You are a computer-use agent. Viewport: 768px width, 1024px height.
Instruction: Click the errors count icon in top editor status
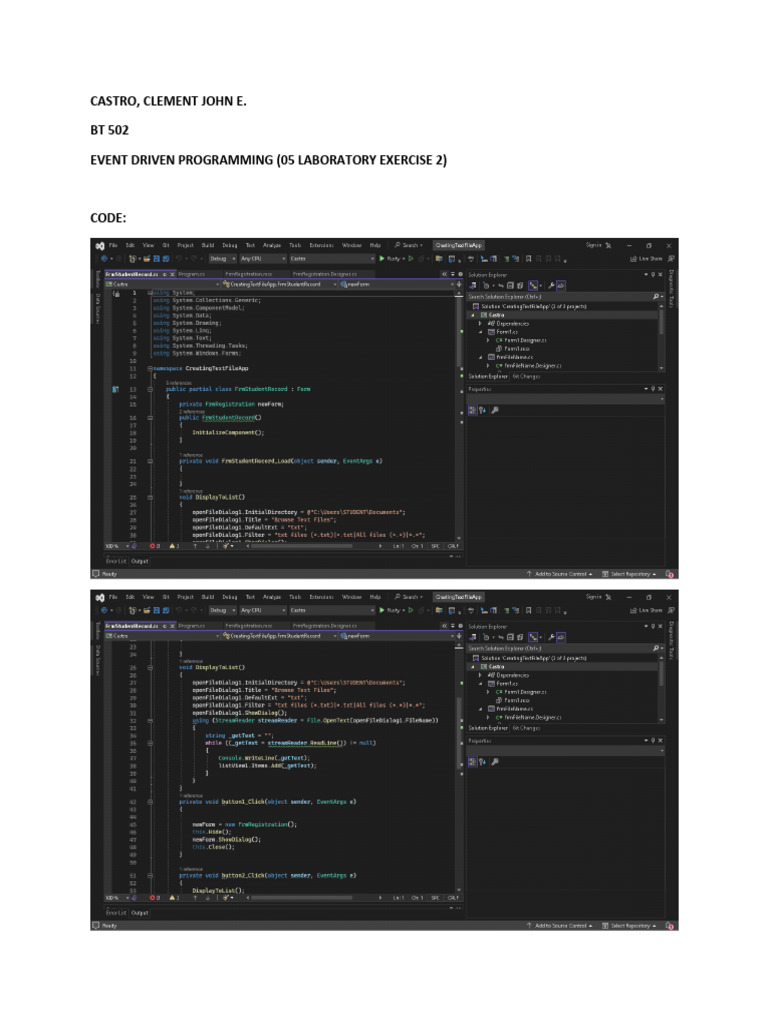154,546
